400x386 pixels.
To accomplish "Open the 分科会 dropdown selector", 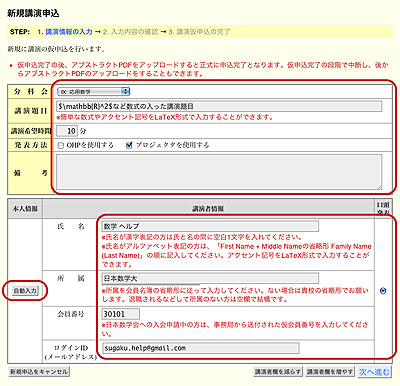I will click(x=93, y=91).
